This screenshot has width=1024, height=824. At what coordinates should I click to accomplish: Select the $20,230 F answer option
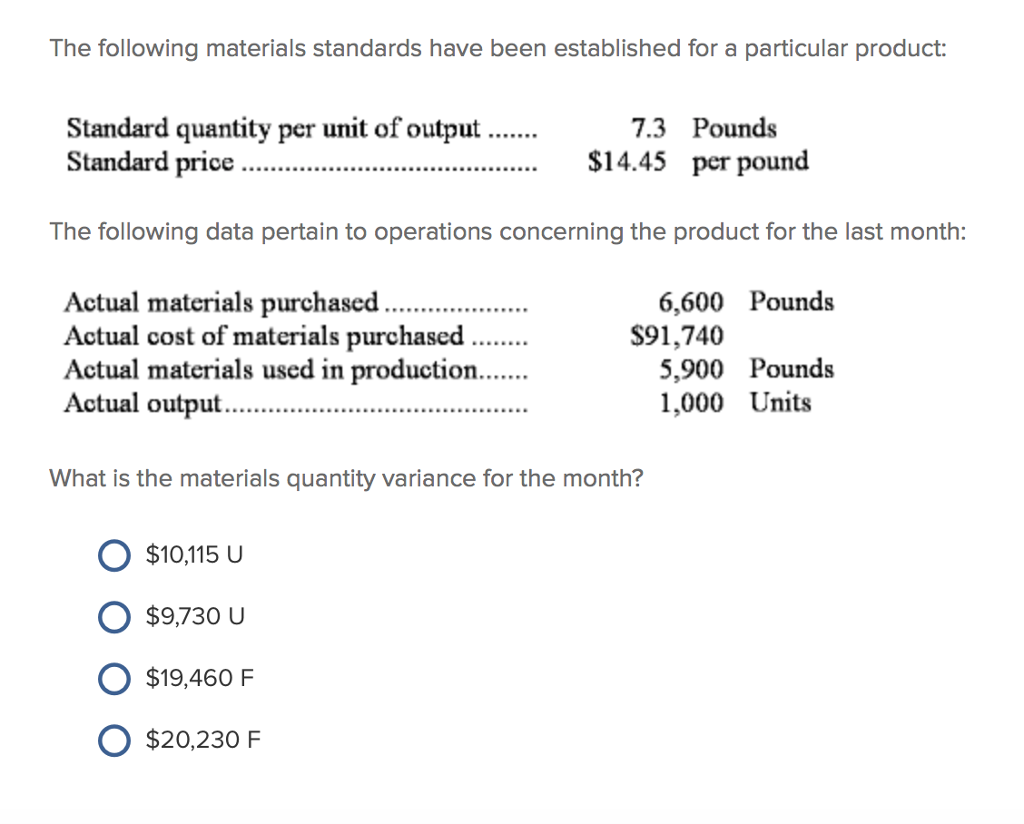(114, 741)
